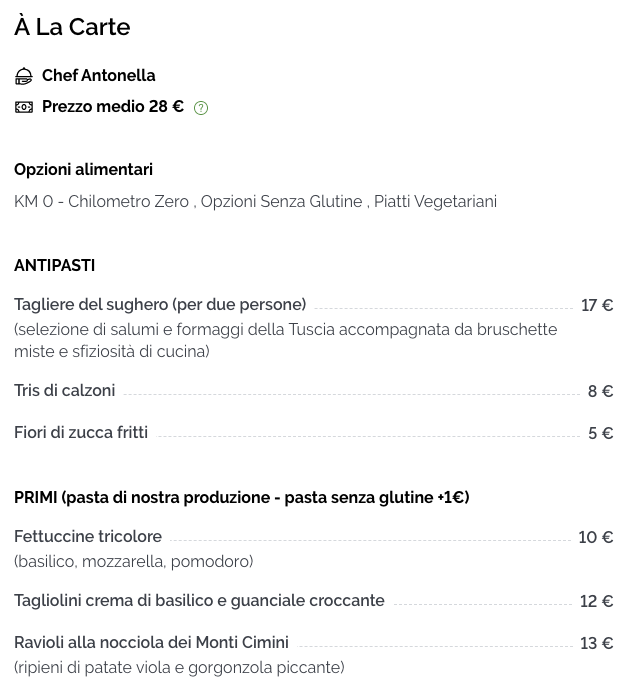The width and height of the screenshot is (637, 696).
Task: Click the chef hat icon
Action: (24, 76)
